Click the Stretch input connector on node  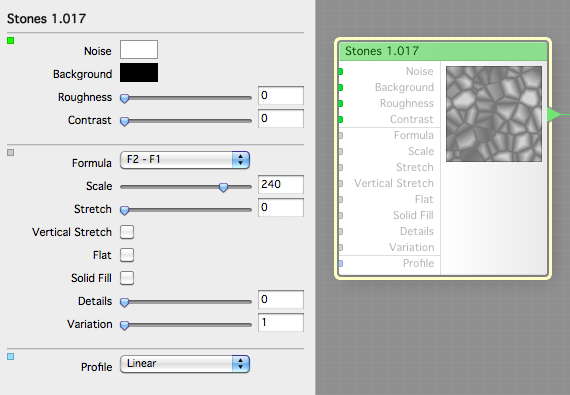[341, 168]
